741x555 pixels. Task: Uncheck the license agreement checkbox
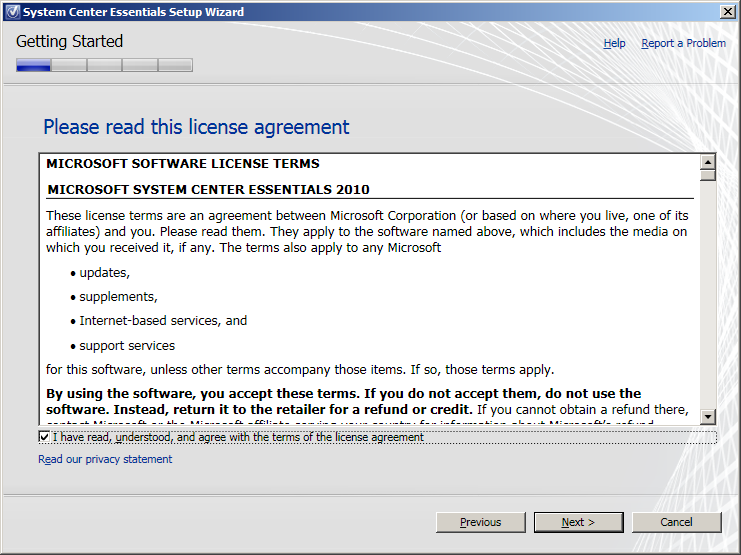(x=44, y=437)
